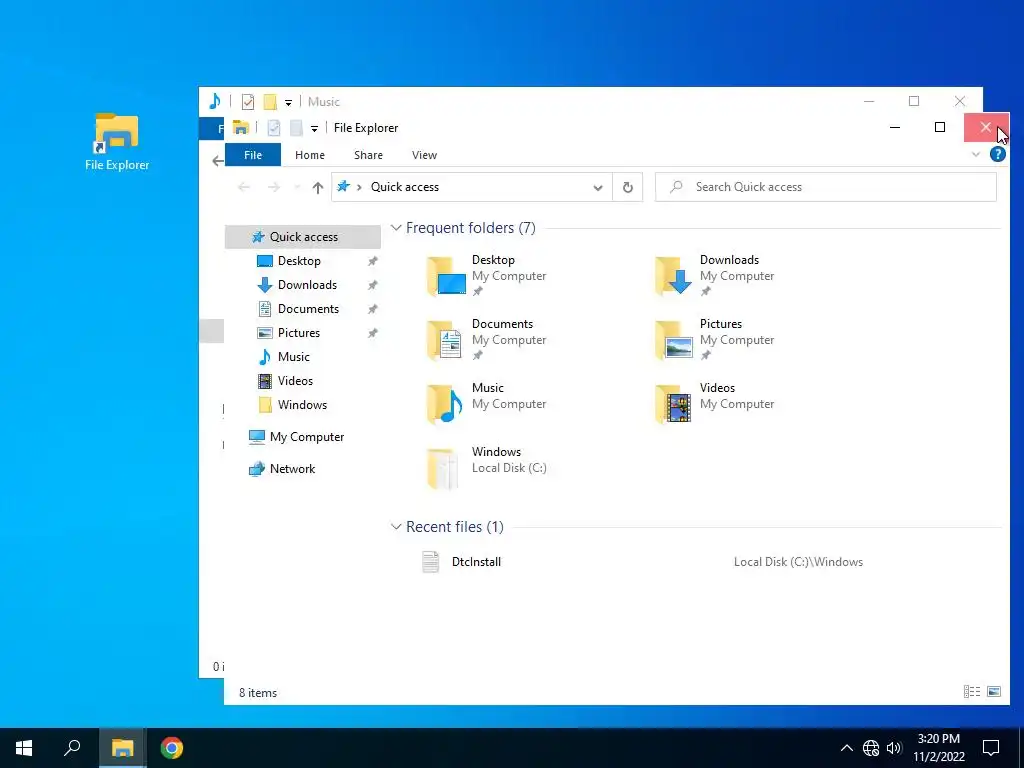Click the New folder icon in File Explorer title bar

click(296, 128)
